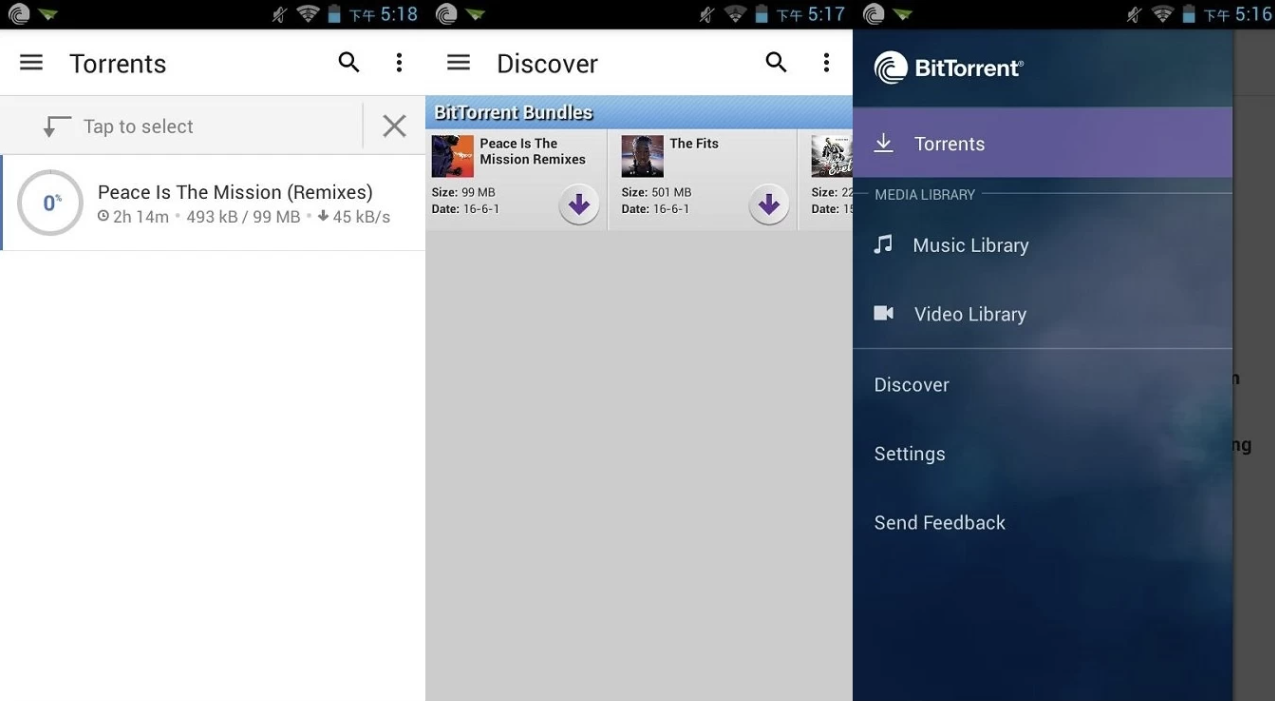Open the 'Peace Is The Mission (Remixes)' torrent
The image size is (1275, 701).
click(x=213, y=203)
